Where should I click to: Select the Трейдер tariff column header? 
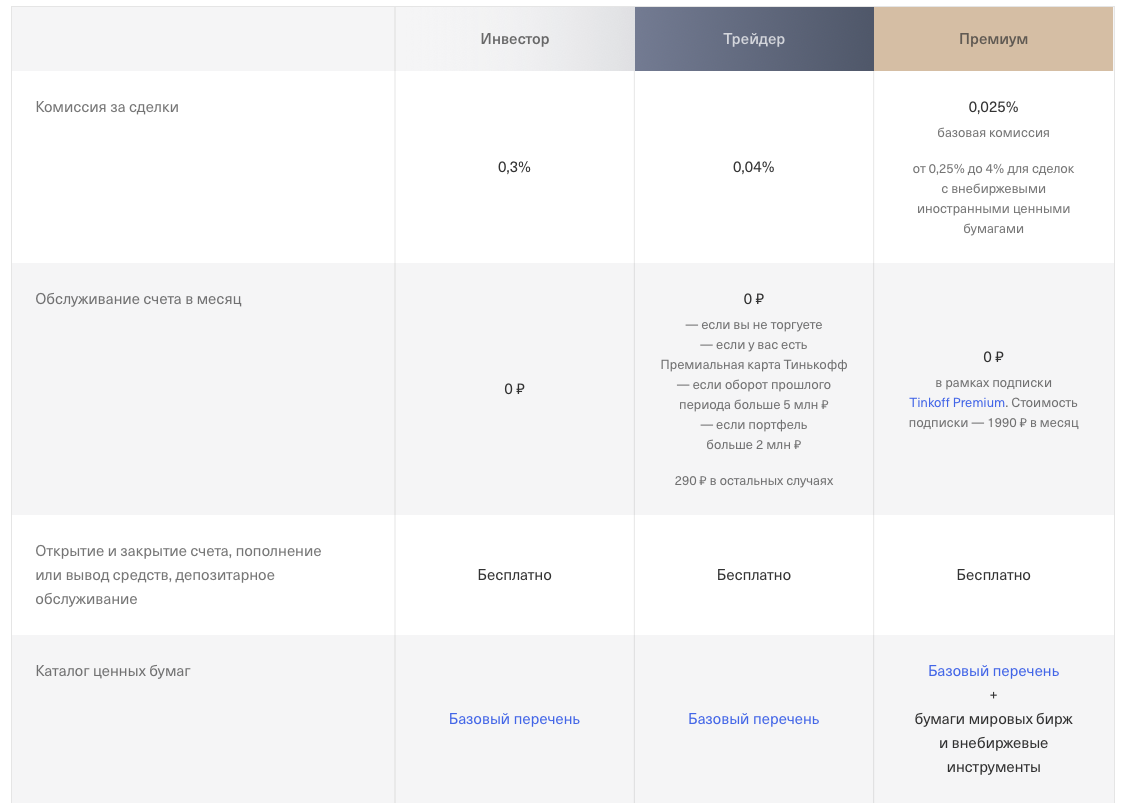coord(754,39)
